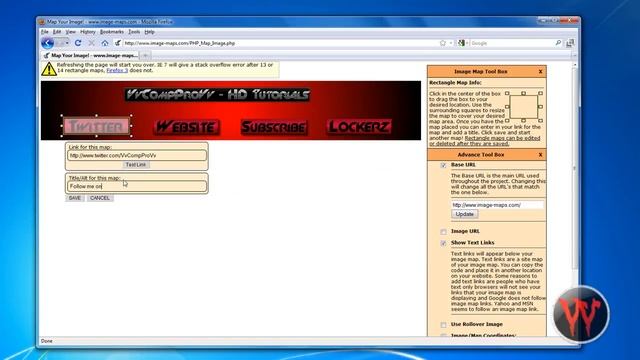Open the File menu
Screen dimensions: 640x360
pos(44,32)
